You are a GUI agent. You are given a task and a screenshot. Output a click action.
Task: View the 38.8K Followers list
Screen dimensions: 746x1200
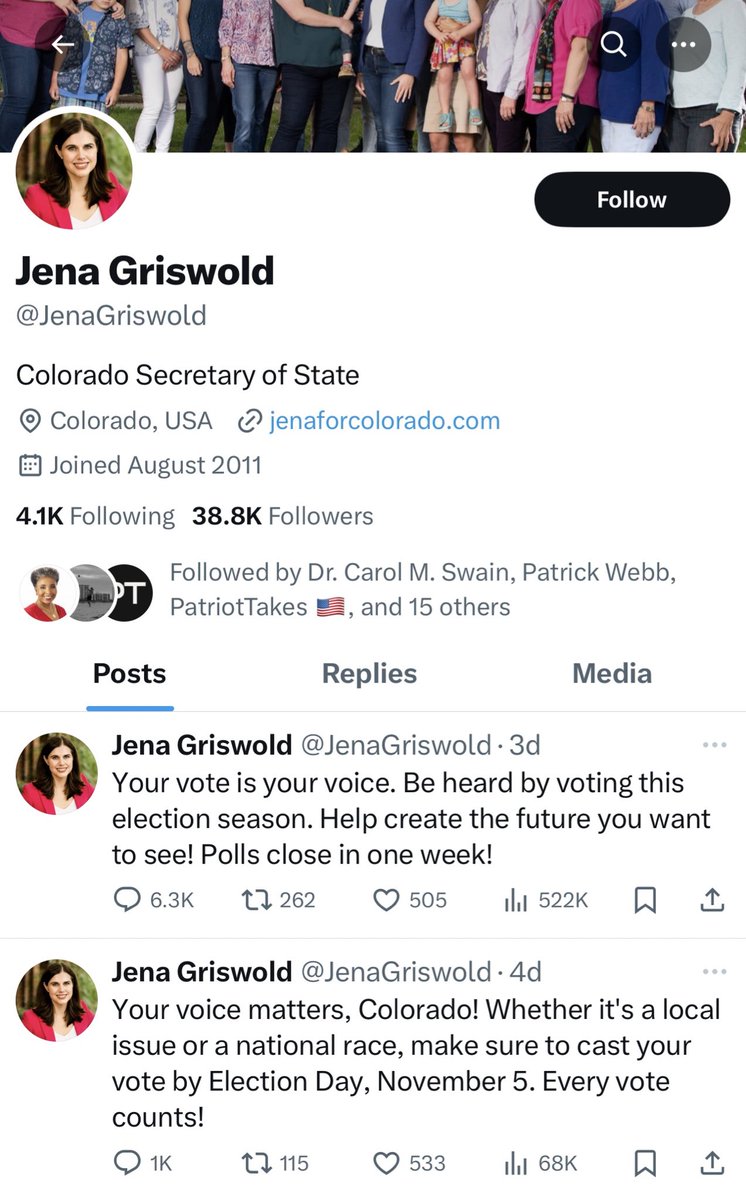coord(282,516)
